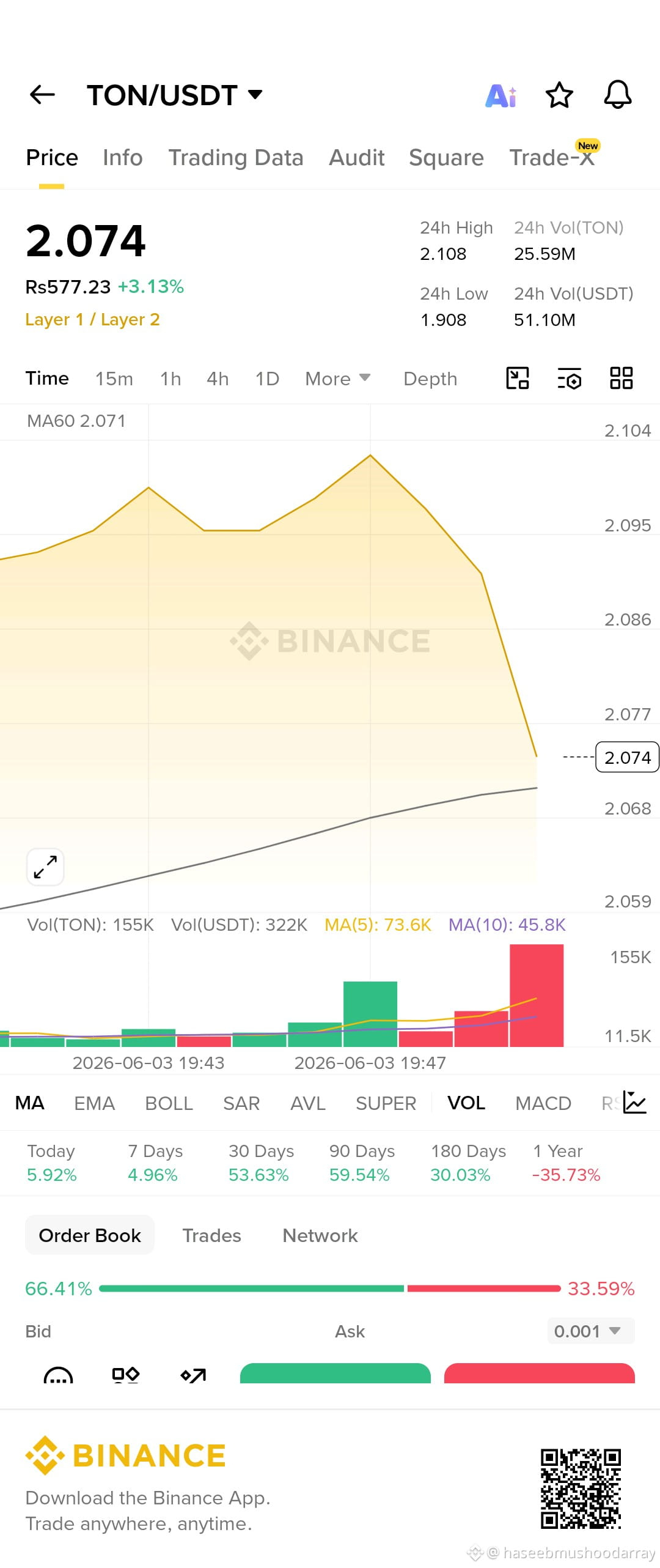Screen dimensions: 660x1568
Task: Open the More timeframes dropdown
Action: coord(337,379)
